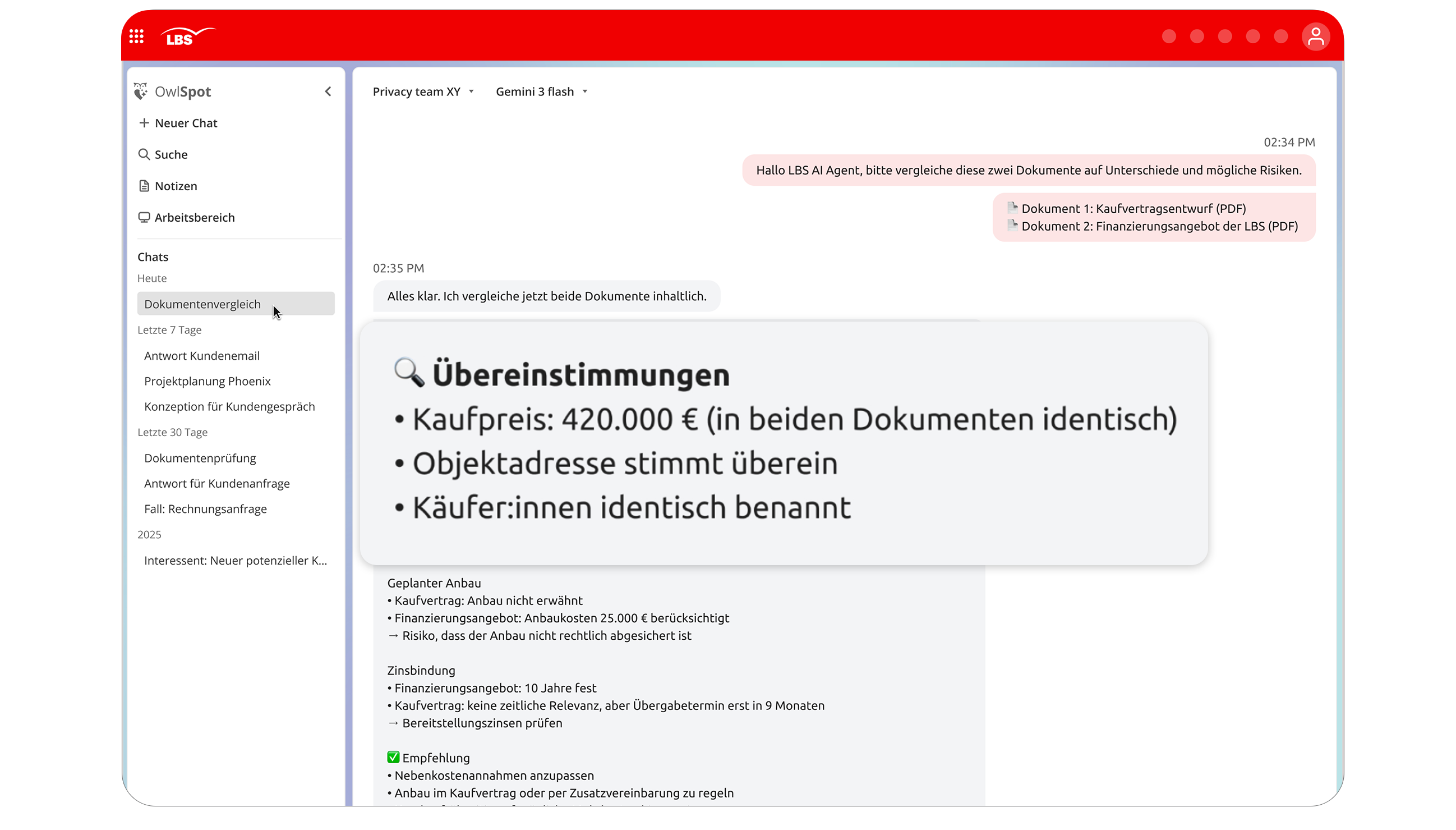This screenshot has width=1456, height=830.
Task: Click the LBS logo in header
Action: click(x=187, y=37)
